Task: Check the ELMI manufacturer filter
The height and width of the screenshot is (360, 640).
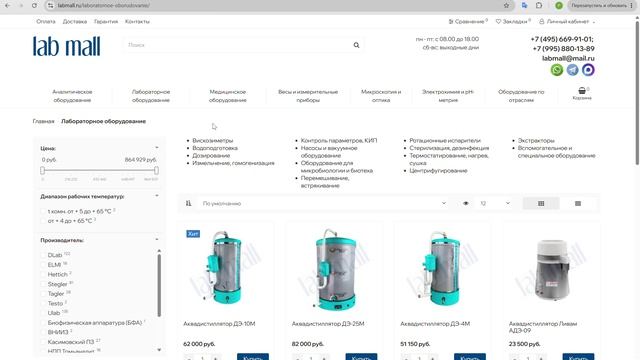Action: (x=43, y=265)
